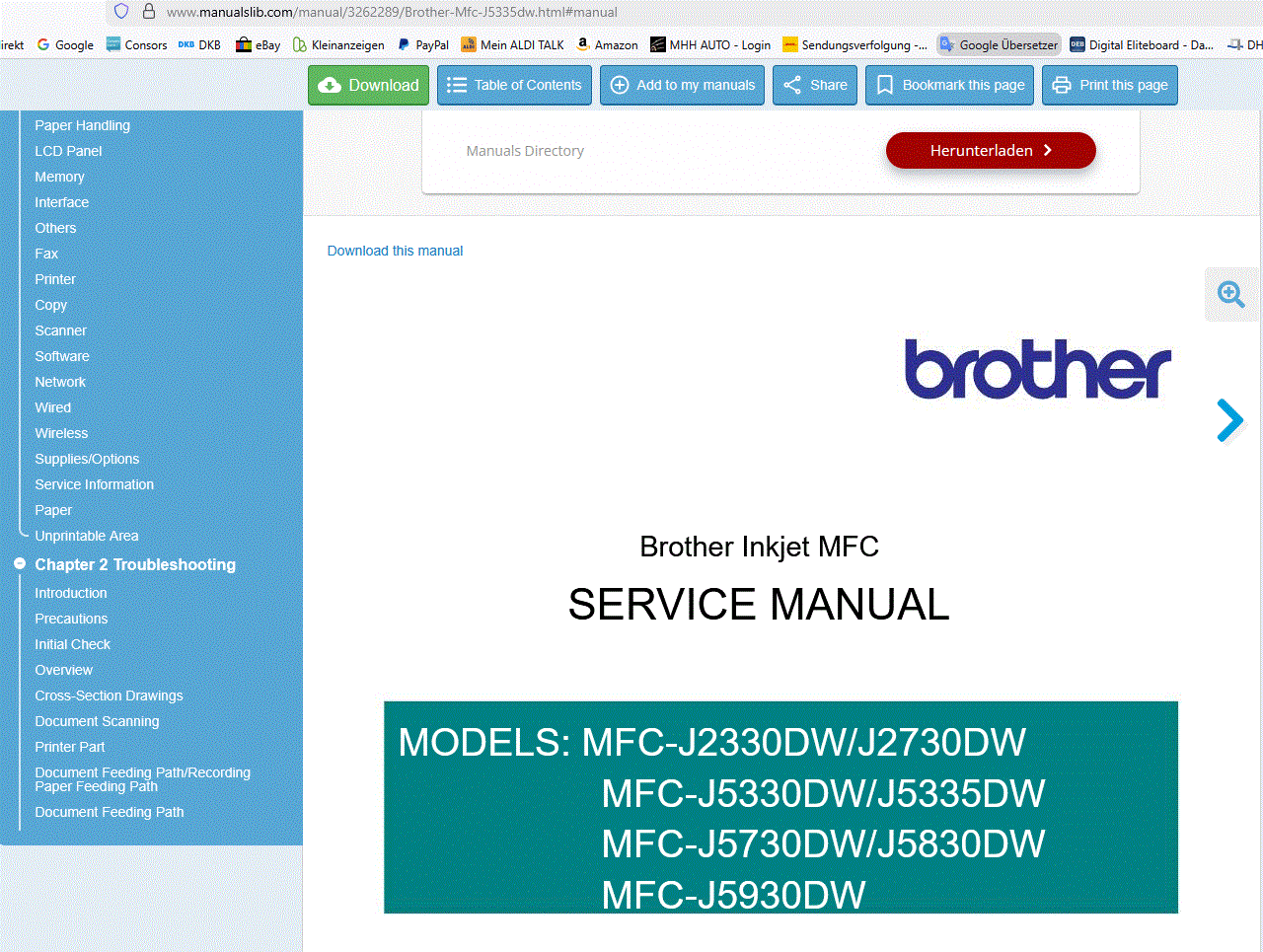
Task: Select Interface in sidebar
Action: tap(61, 202)
